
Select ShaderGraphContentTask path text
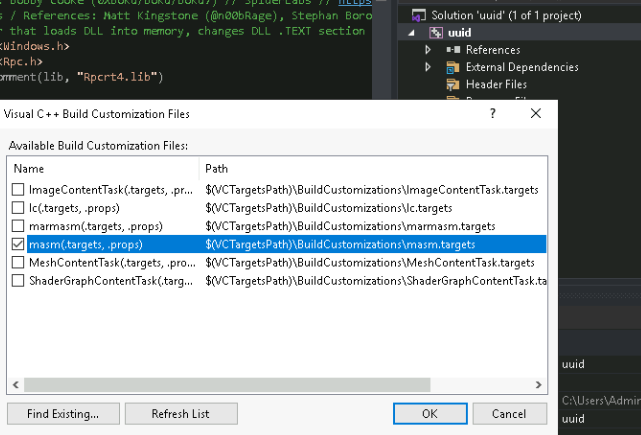[x=376, y=280]
